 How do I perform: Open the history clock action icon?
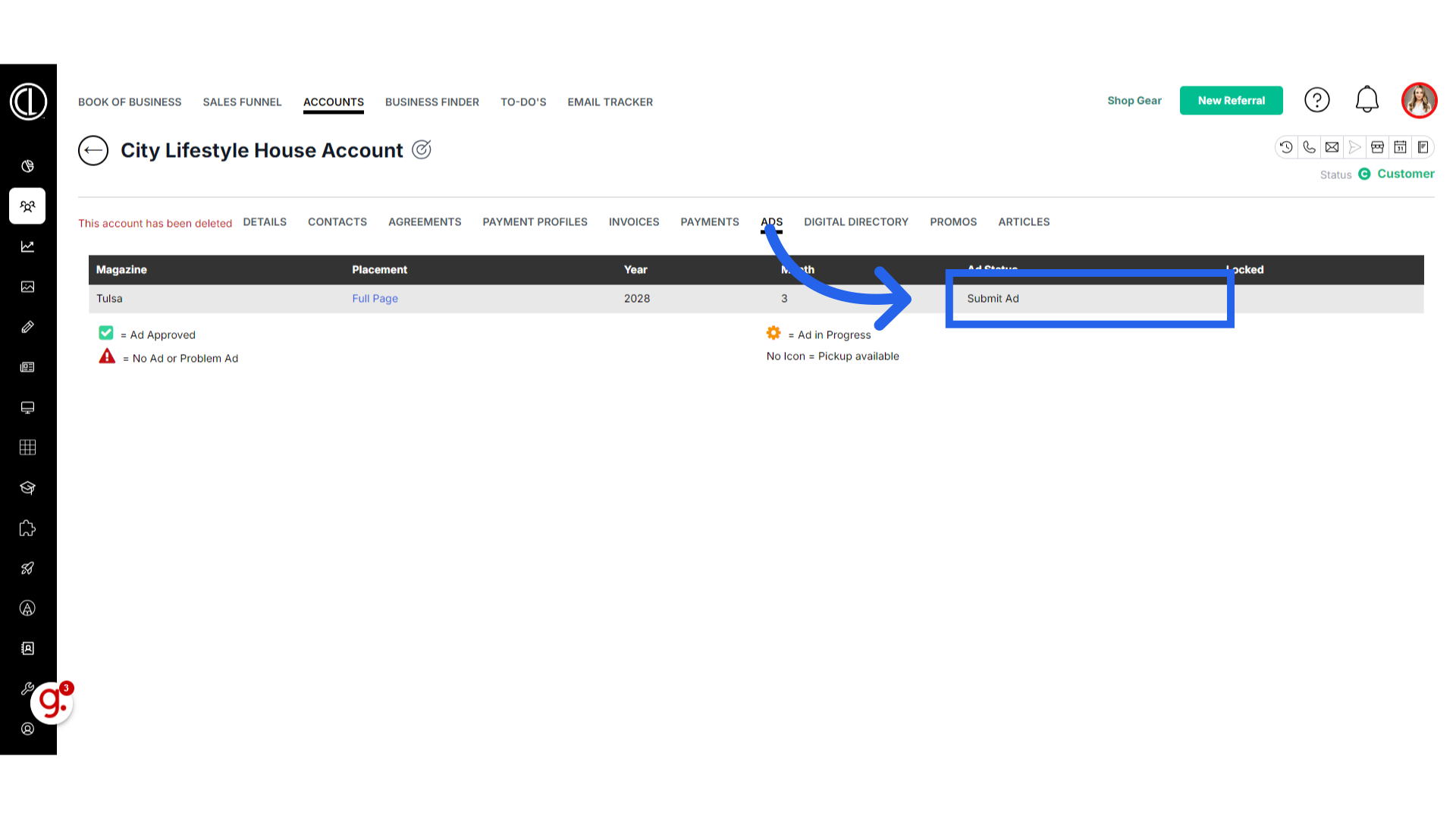[1286, 147]
